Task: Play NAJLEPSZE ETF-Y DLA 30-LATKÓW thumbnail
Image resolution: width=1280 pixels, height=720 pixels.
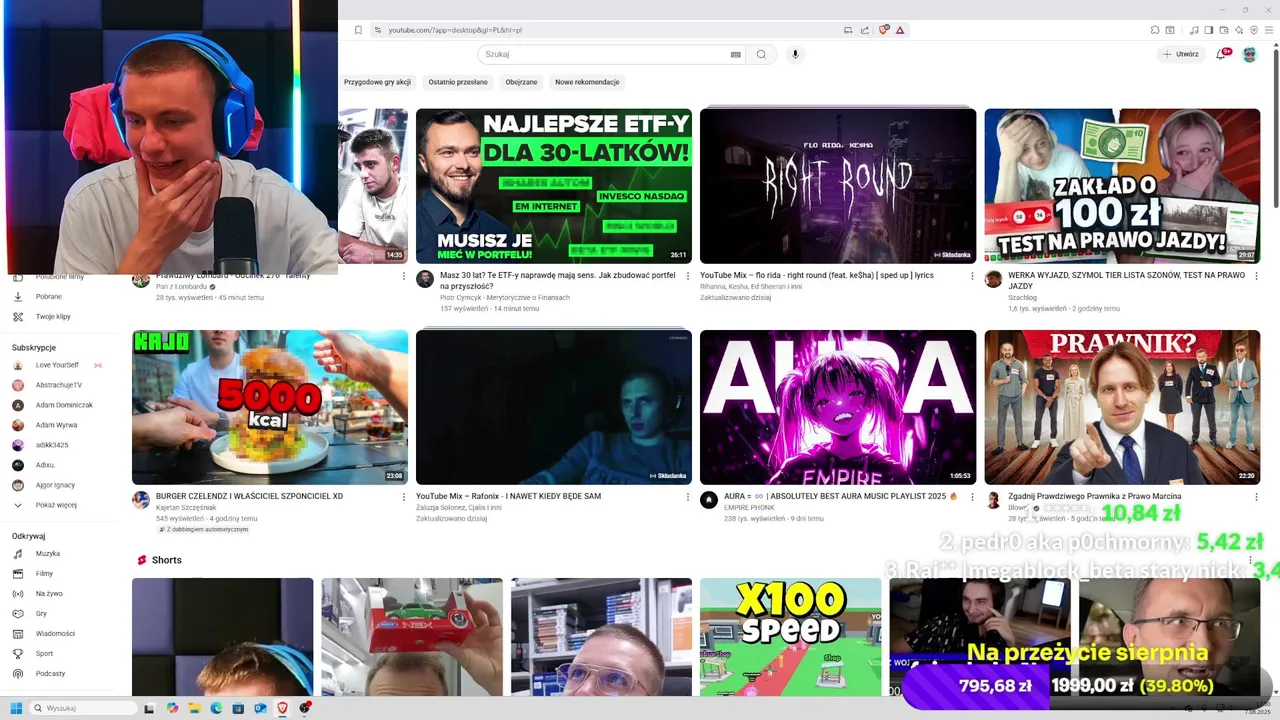Action: [x=554, y=186]
